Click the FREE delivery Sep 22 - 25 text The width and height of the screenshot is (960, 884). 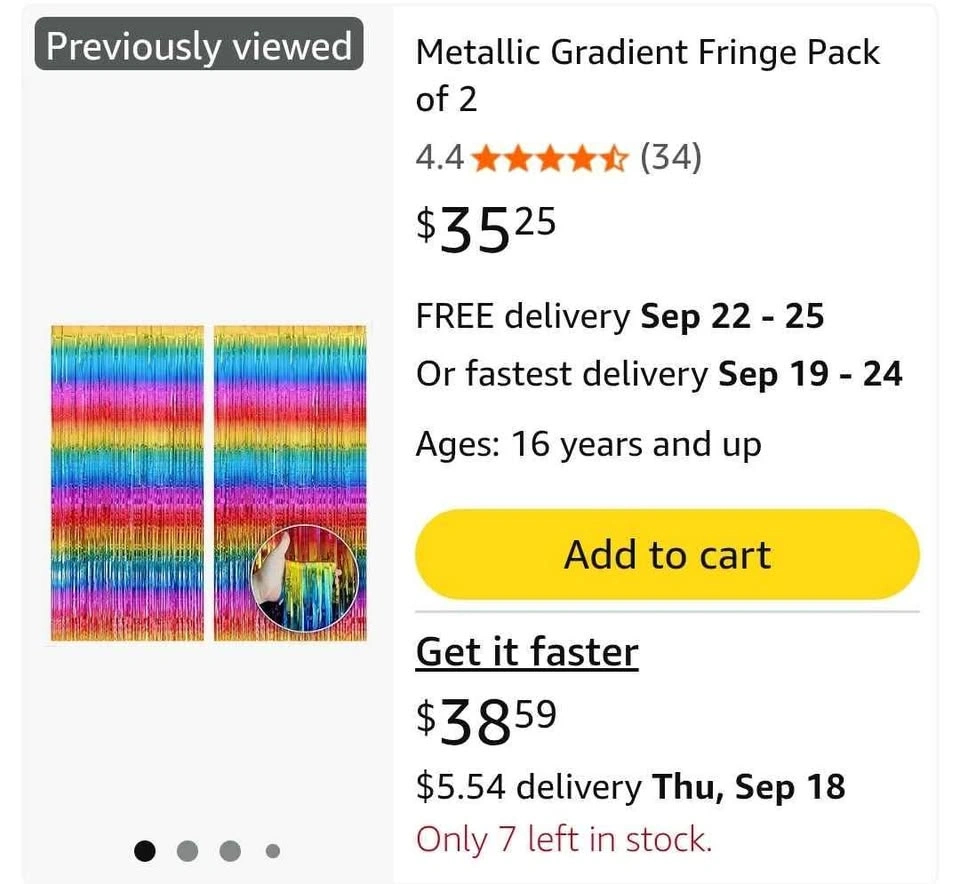619,316
